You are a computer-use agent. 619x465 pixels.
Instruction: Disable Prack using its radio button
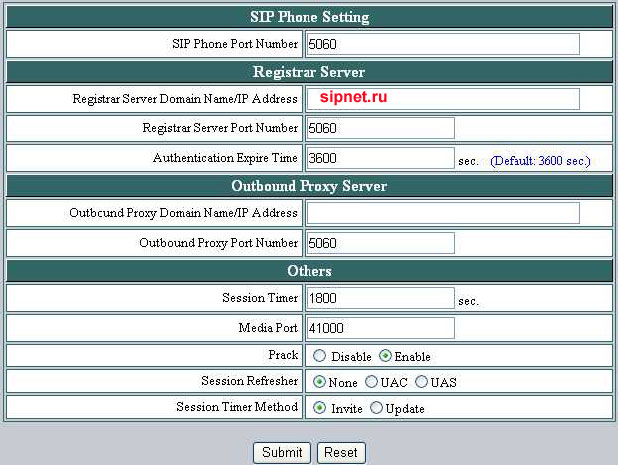click(x=320, y=356)
